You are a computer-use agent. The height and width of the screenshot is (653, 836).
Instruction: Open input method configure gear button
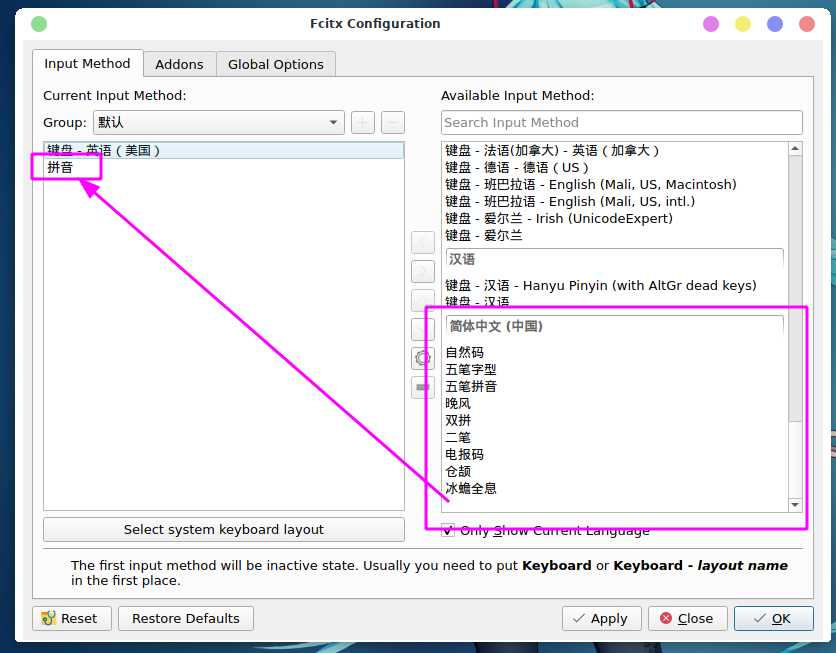(423, 358)
